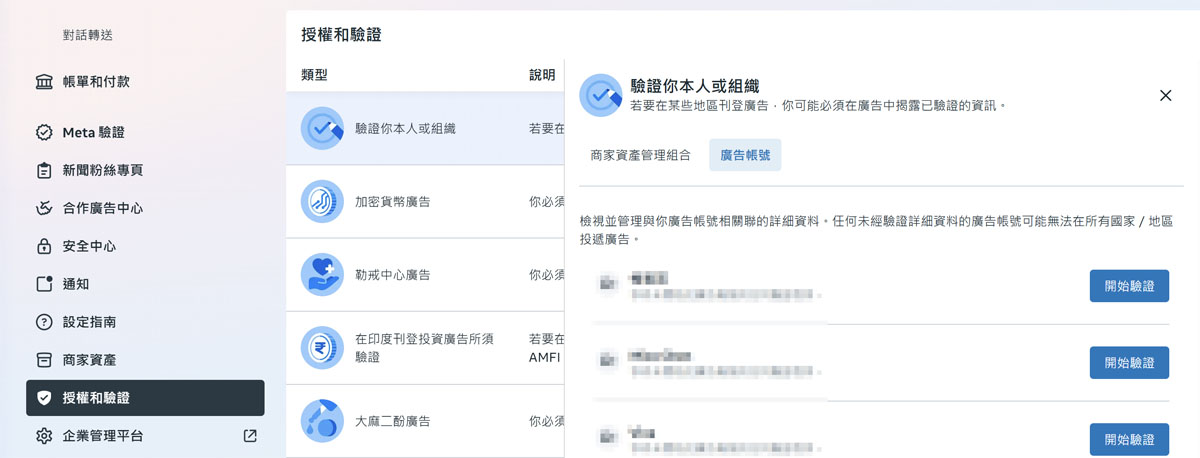Click the 加密貨幣廣告 coin icon
Image resolution: width=1200 pixels, height=458 pixels.
(322, 201)
